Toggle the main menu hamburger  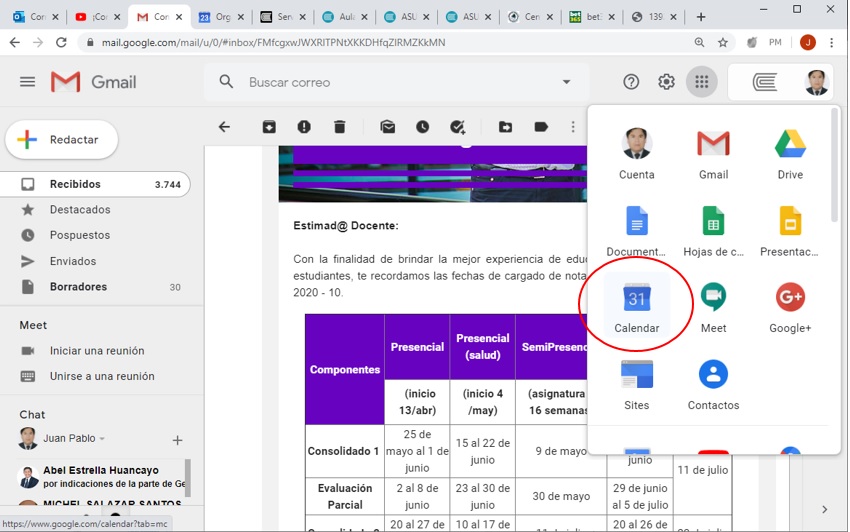pos(27,82)
